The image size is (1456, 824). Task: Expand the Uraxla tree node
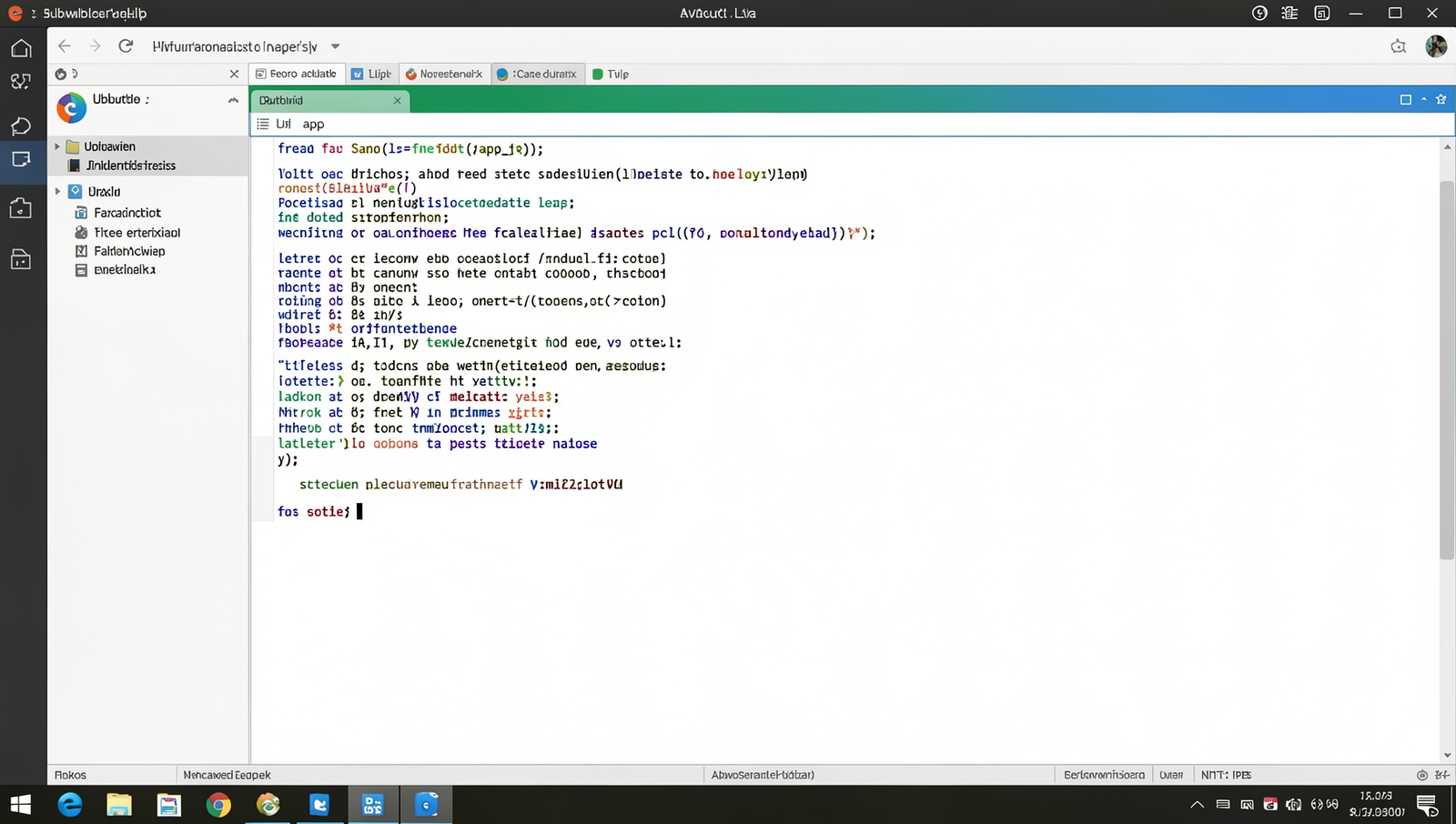(x=57, y=191)
